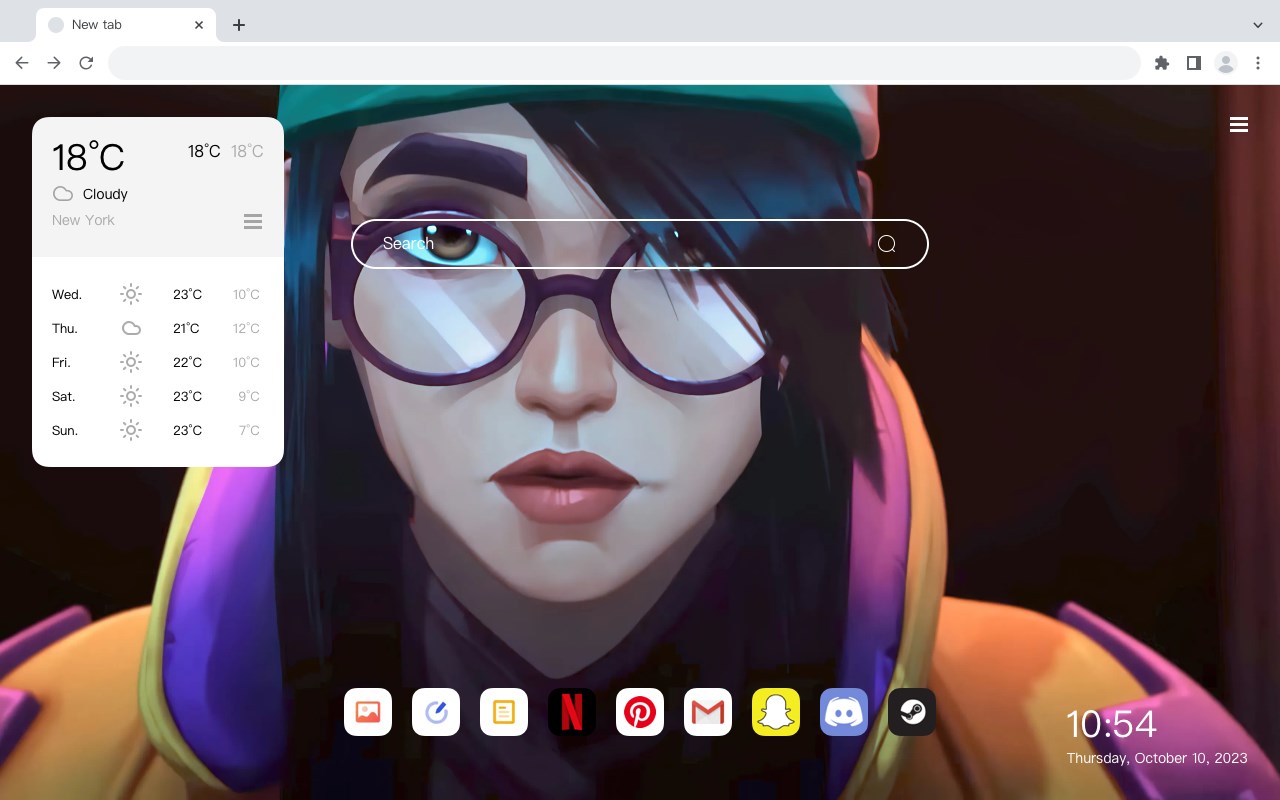Select the Sat. forecast row

(x=158, y=396)
